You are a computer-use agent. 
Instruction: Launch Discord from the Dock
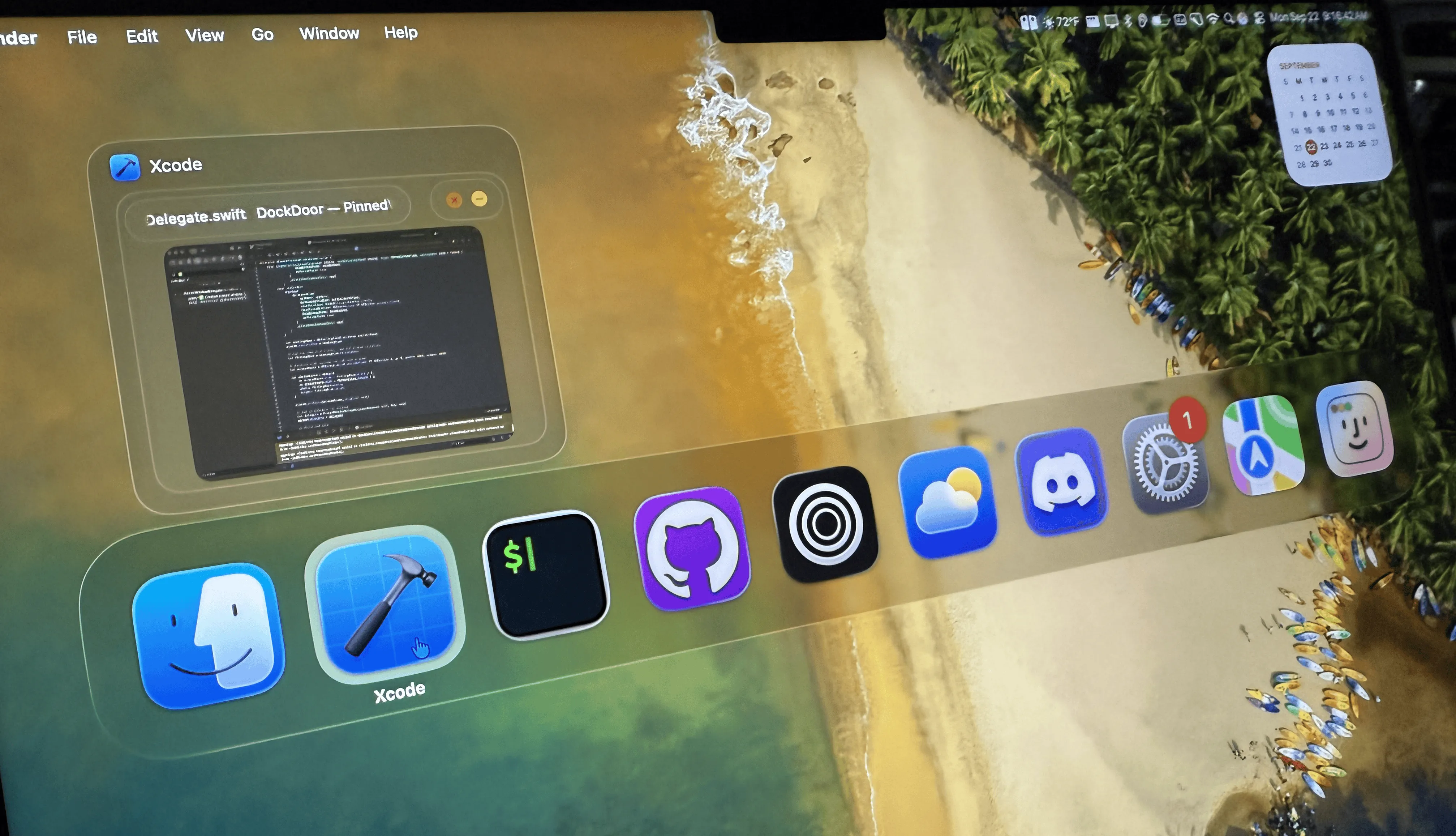(1061, 481)
